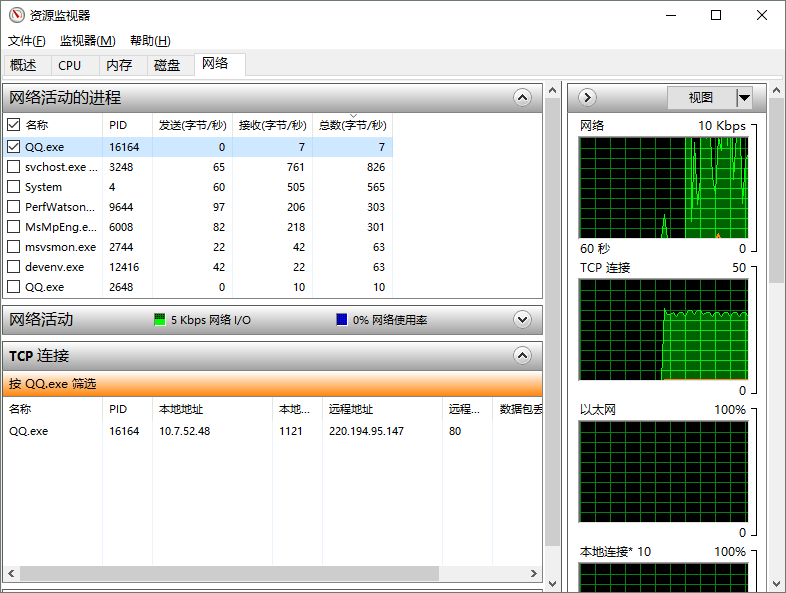Click remote address 220.194.95.147
Viewport: 786px width, 593px height.
click(366, 431)
